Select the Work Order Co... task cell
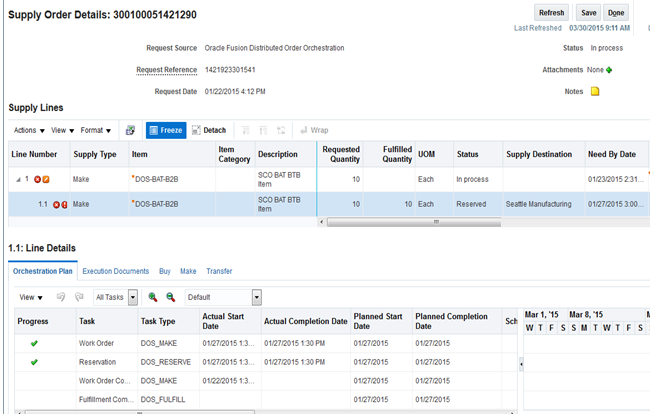Screen dimensions: 650x414 point(107,380)
